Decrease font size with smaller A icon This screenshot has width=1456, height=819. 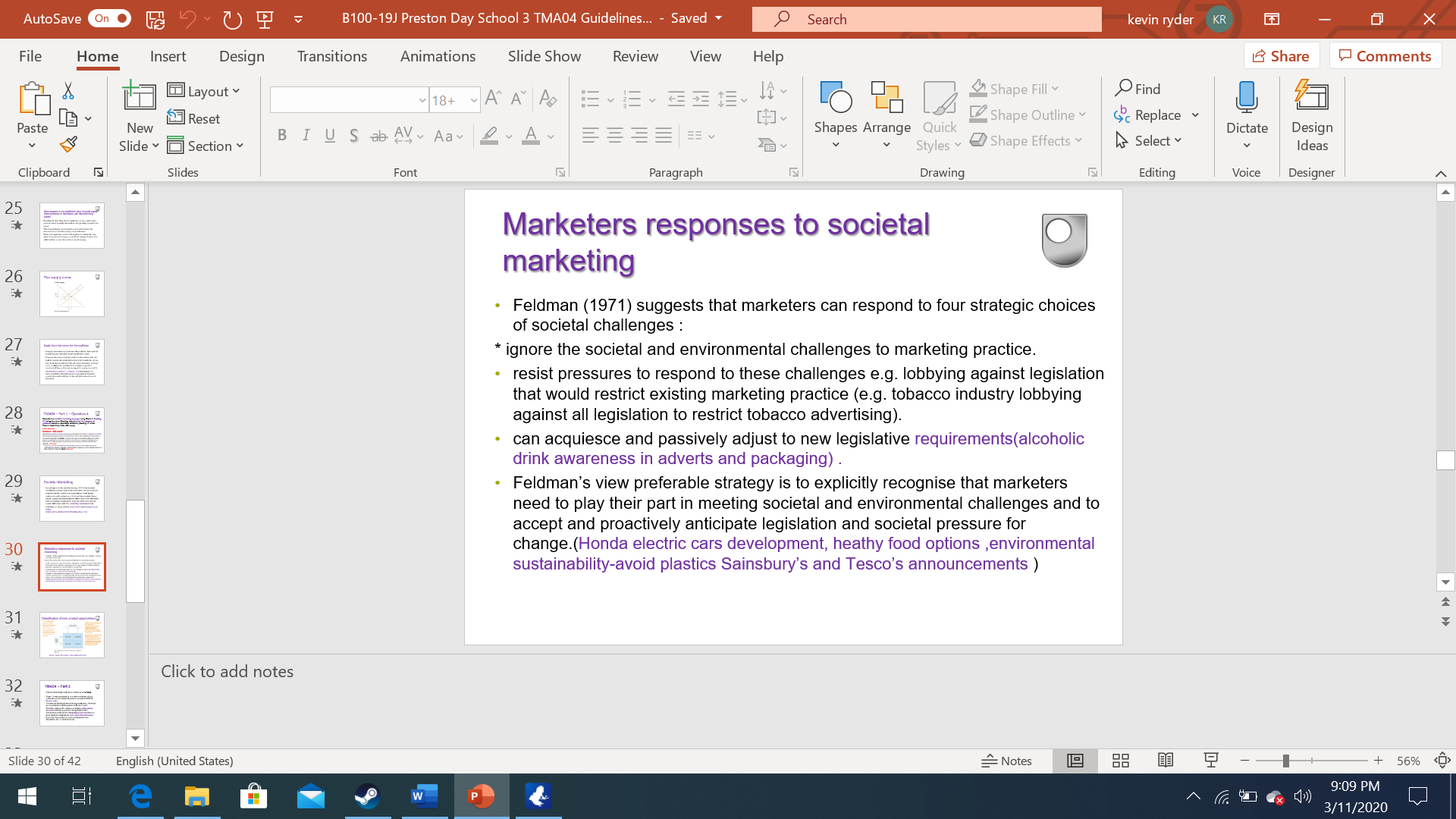[518, 98]
